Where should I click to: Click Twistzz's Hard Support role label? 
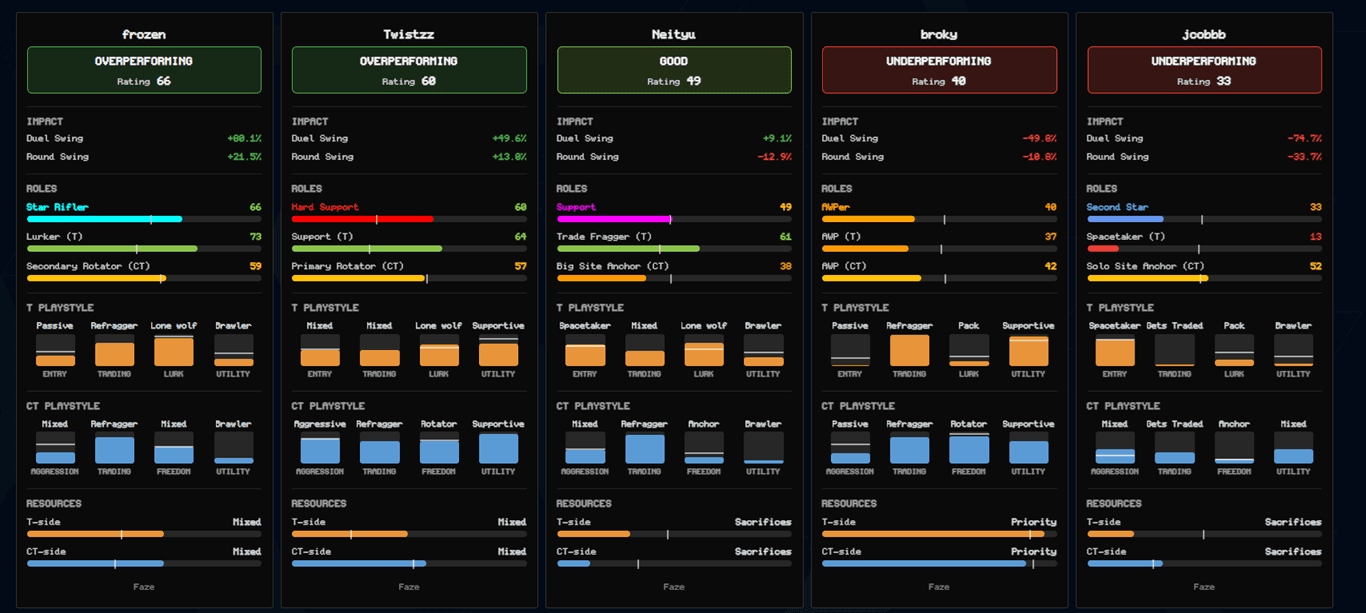(x=325, y=207)
